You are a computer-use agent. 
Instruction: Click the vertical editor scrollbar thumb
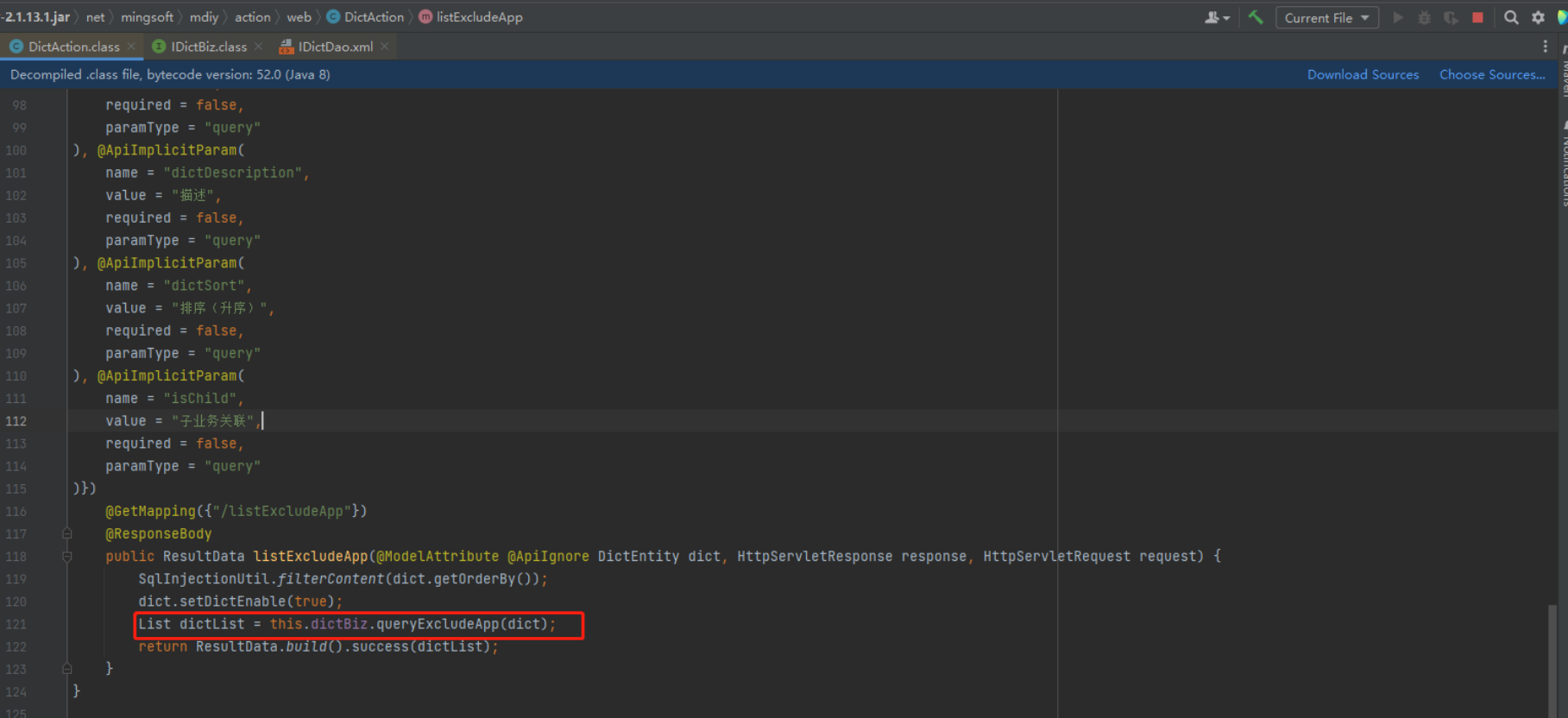coord(1552,661)
